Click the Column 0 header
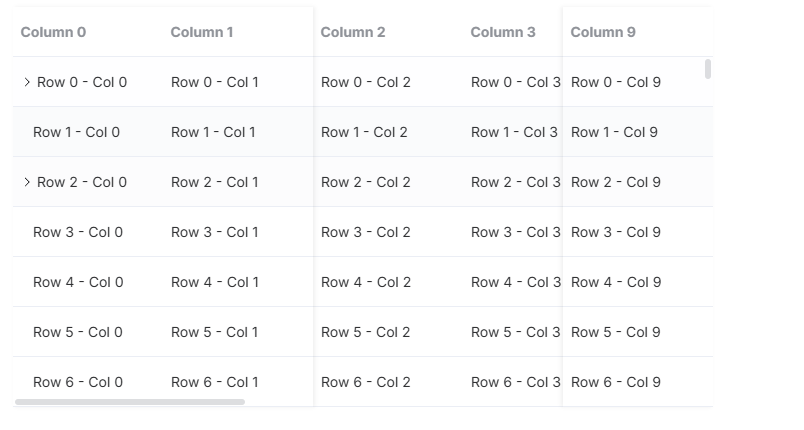This screenshot has width=804, height=430. coord(53,32)
